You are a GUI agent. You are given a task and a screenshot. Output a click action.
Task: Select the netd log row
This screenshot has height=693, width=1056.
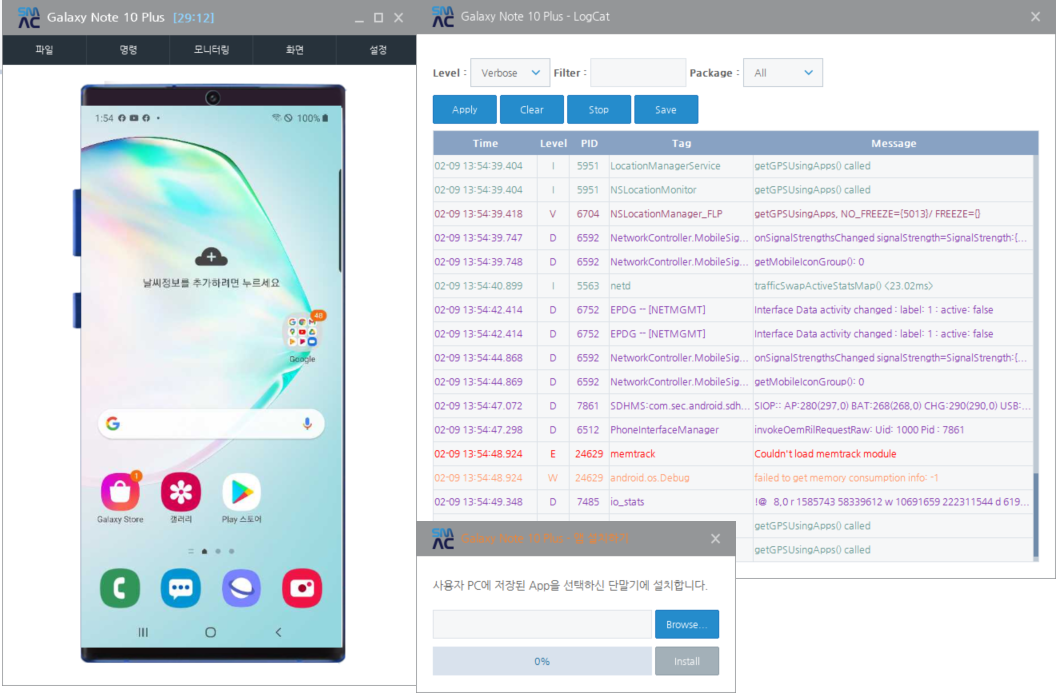coord(733,286)
